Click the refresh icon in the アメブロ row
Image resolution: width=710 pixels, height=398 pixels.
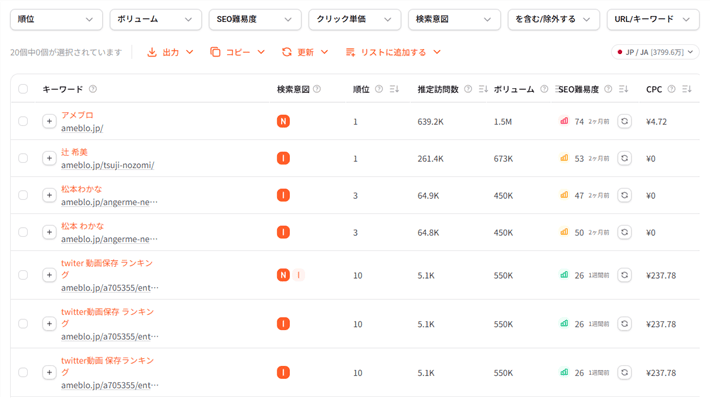(624, 121)
